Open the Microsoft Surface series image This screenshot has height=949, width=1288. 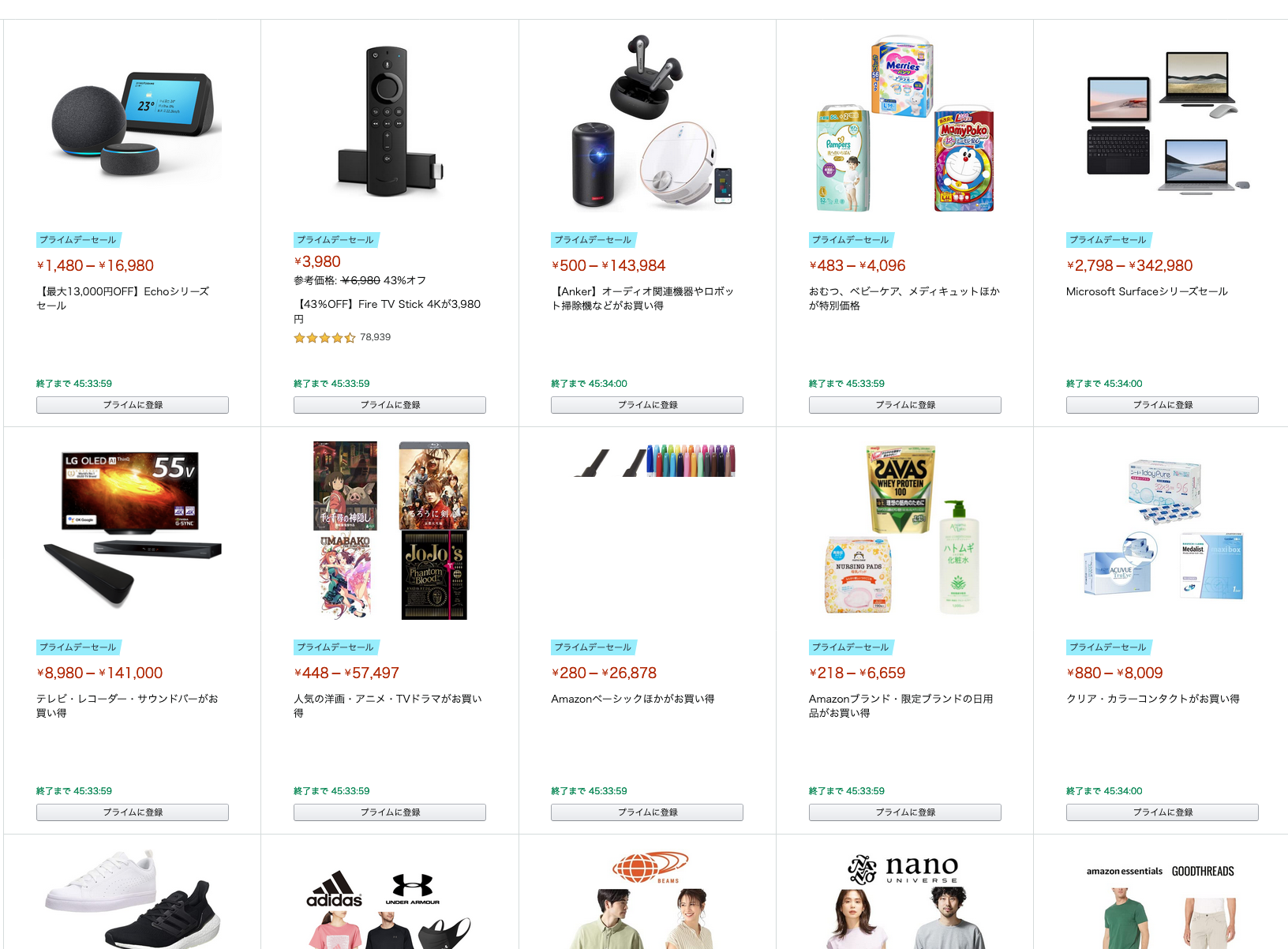coord(1162,122)
